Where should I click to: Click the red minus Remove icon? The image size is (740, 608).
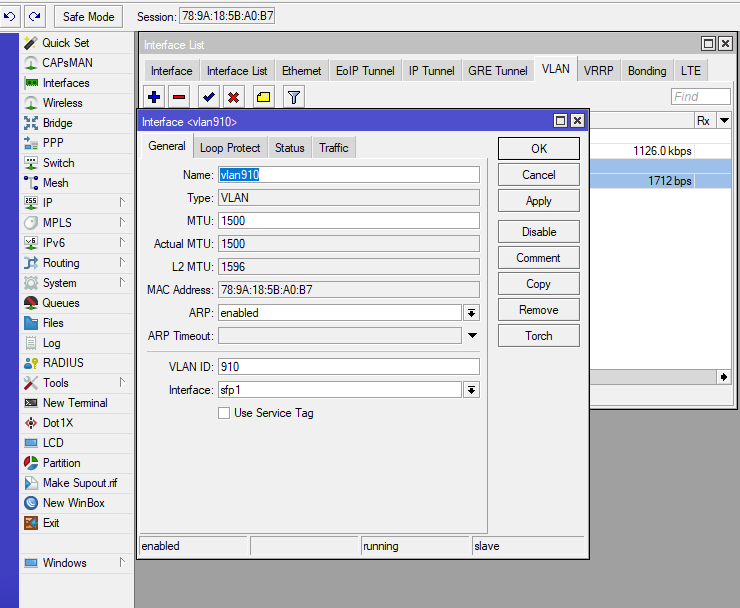point(179,97)
